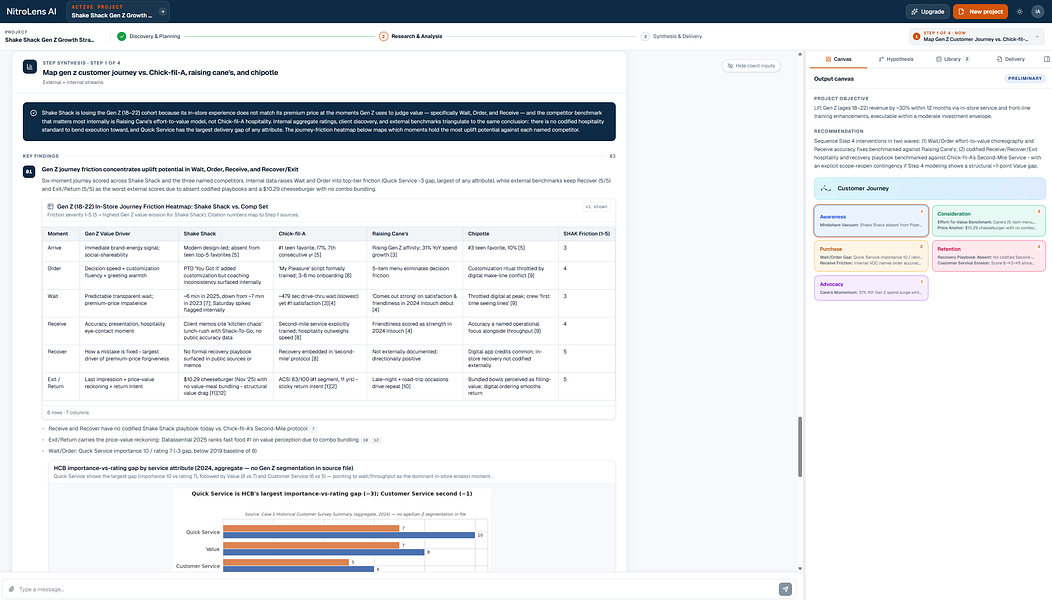Select the Awareness journey card
The width and height of the screenshot is (1052, 600).
pos(871,221)
